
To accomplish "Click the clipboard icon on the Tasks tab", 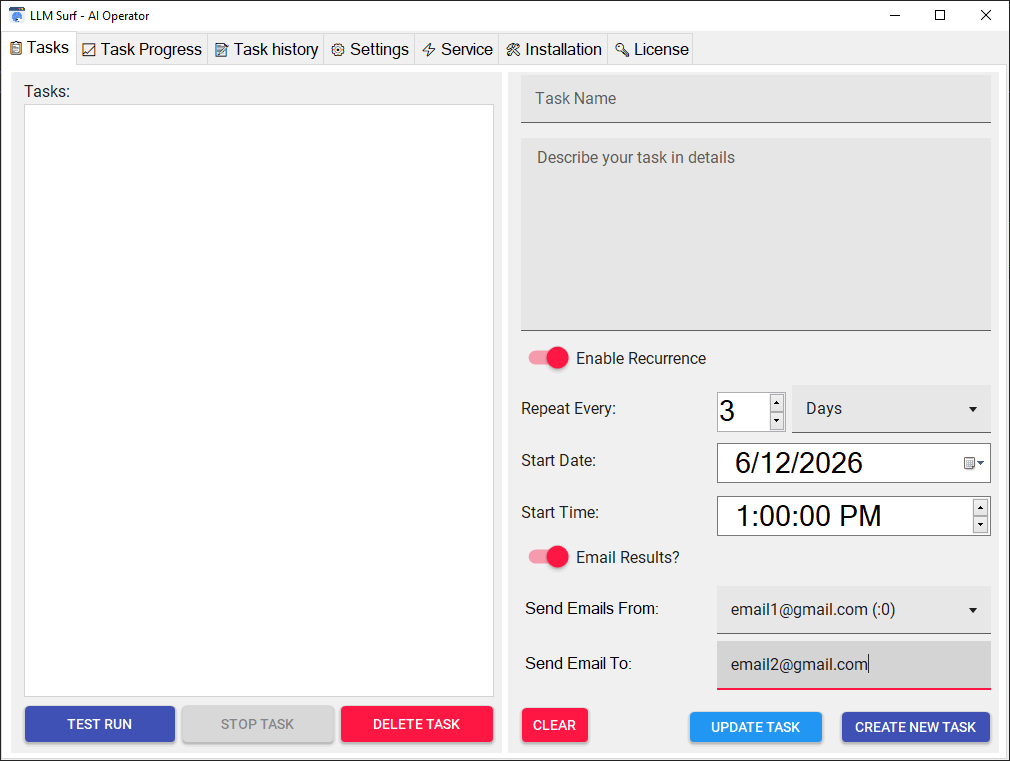I will pyautogui.click(x=15, y=47).
